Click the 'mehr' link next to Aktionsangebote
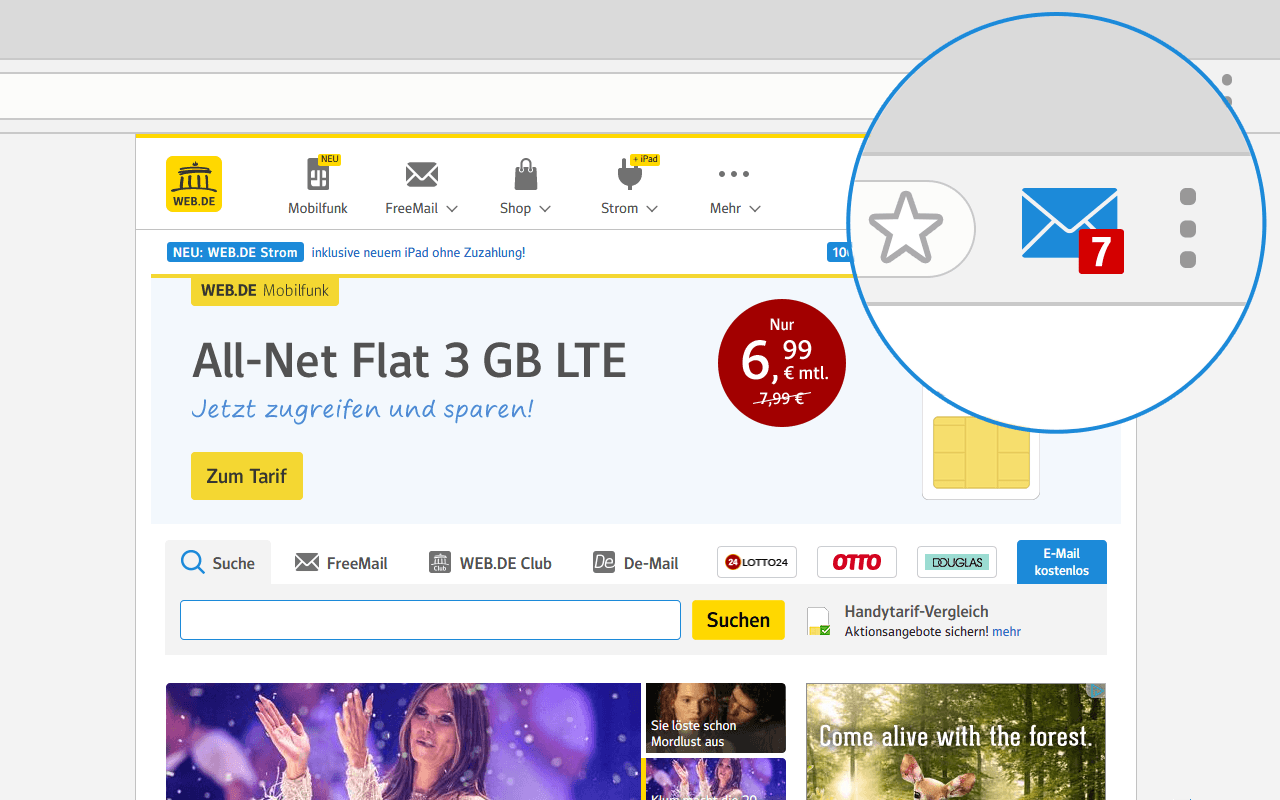 (x=1007, y=632)
